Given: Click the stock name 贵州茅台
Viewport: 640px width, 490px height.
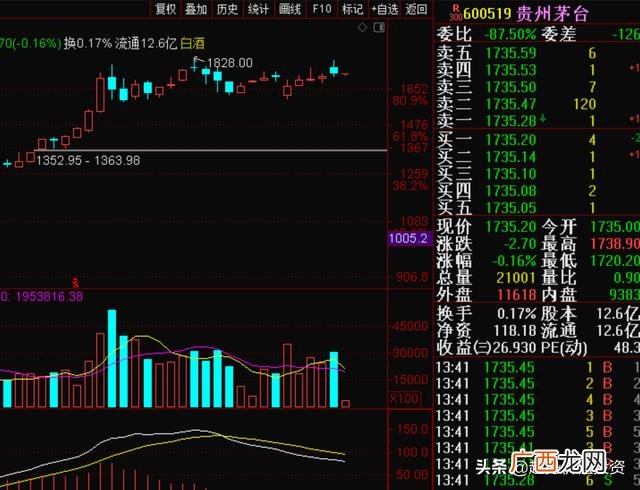Looking at the screenshot, I should tap(552, 14).
